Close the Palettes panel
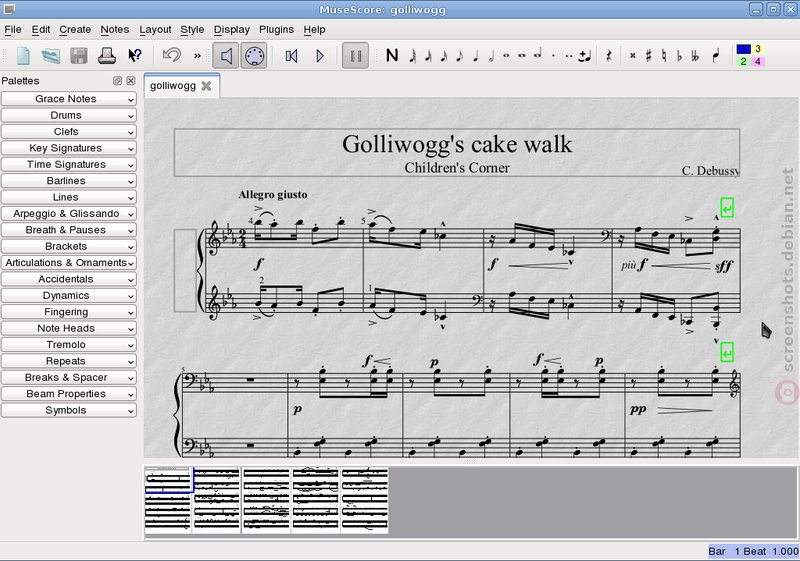Viewport: 800px width, 561px height. (131, 81)
